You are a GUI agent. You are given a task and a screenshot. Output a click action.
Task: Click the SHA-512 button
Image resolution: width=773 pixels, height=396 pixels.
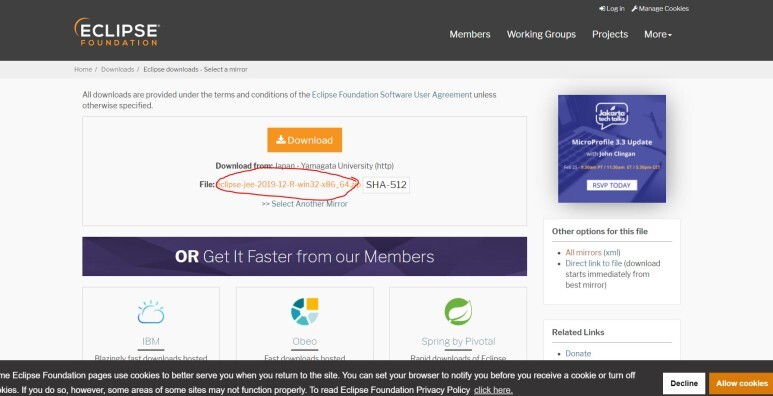pyautogui.click(x=386, y=185)
